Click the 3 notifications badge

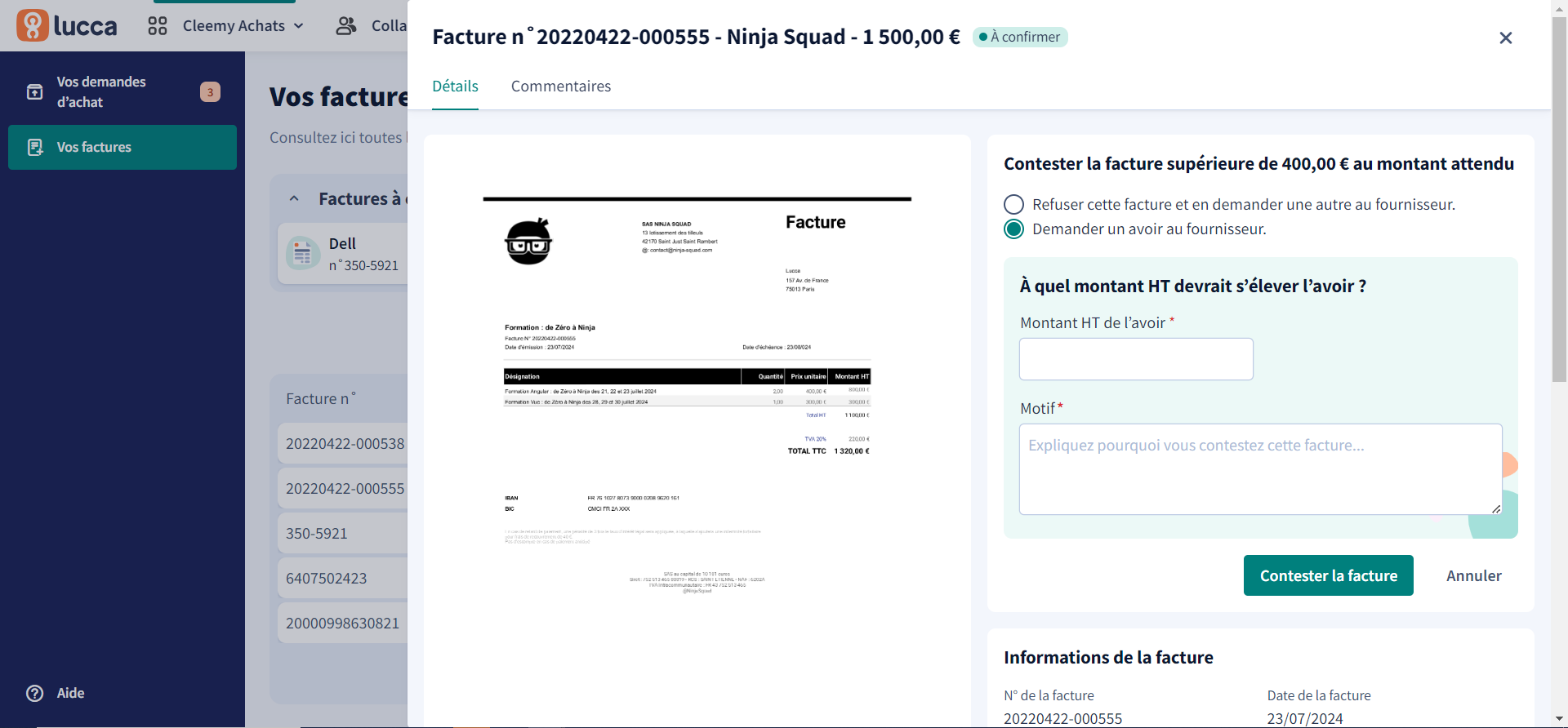pyautogui.click(x=210, y=92)
